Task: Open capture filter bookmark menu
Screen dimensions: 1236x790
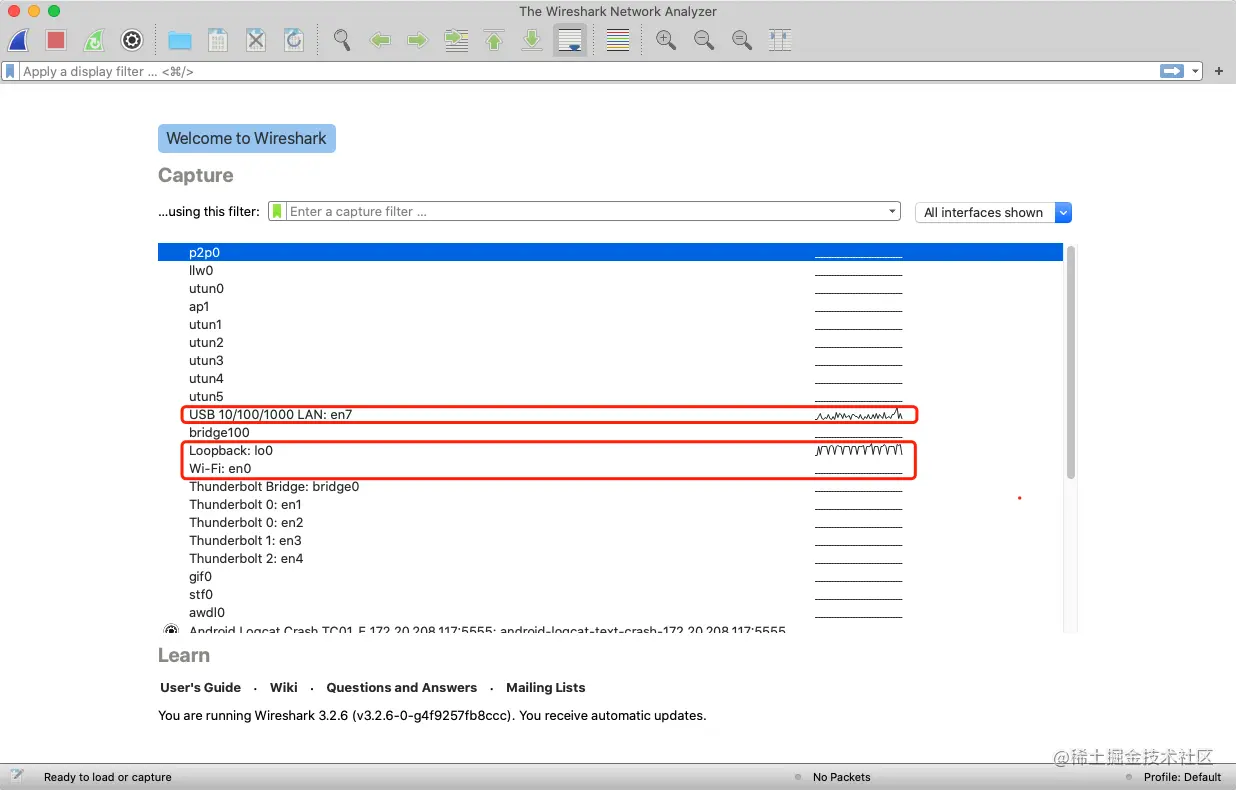Action: point(278,212)
